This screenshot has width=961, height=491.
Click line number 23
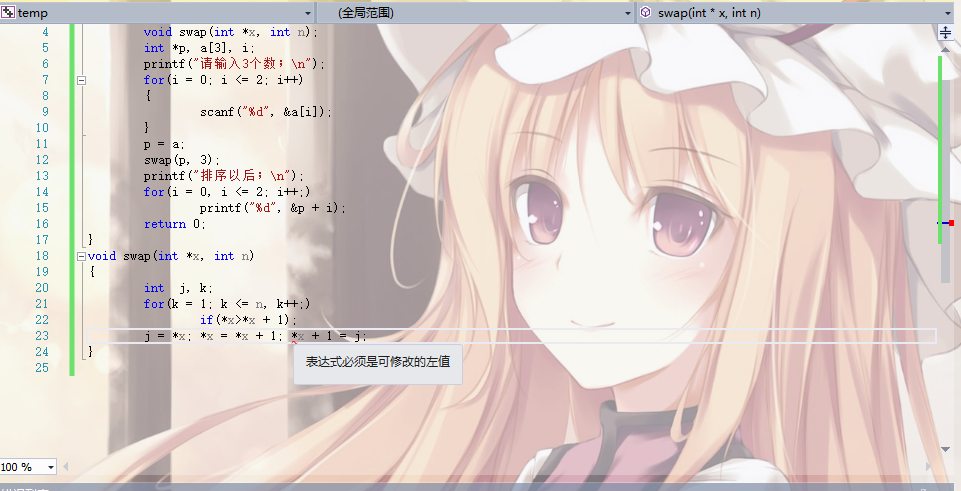pos(42,336)
